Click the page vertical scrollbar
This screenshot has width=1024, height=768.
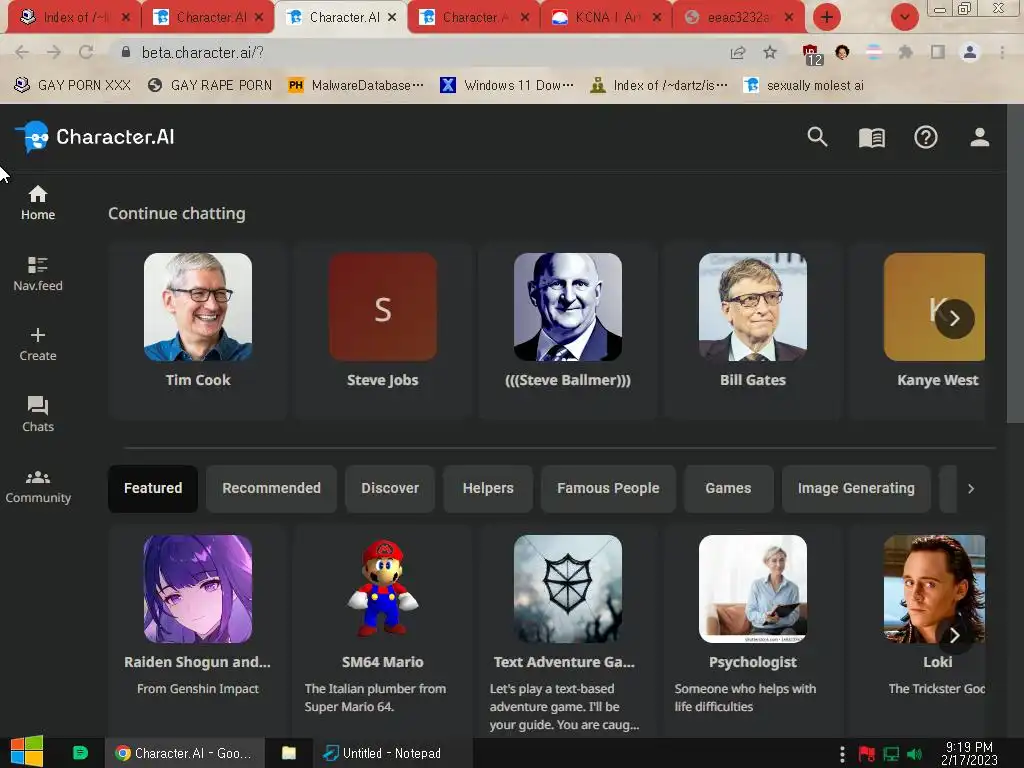point(1015,264)
